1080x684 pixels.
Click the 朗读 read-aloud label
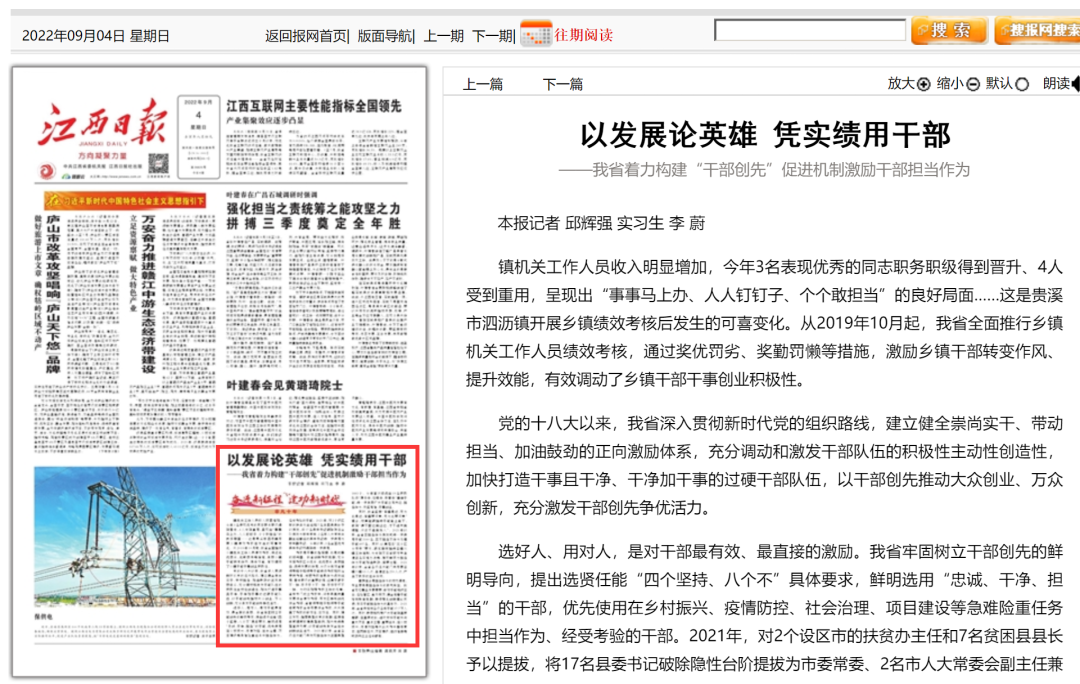(x=1056, y=83)
